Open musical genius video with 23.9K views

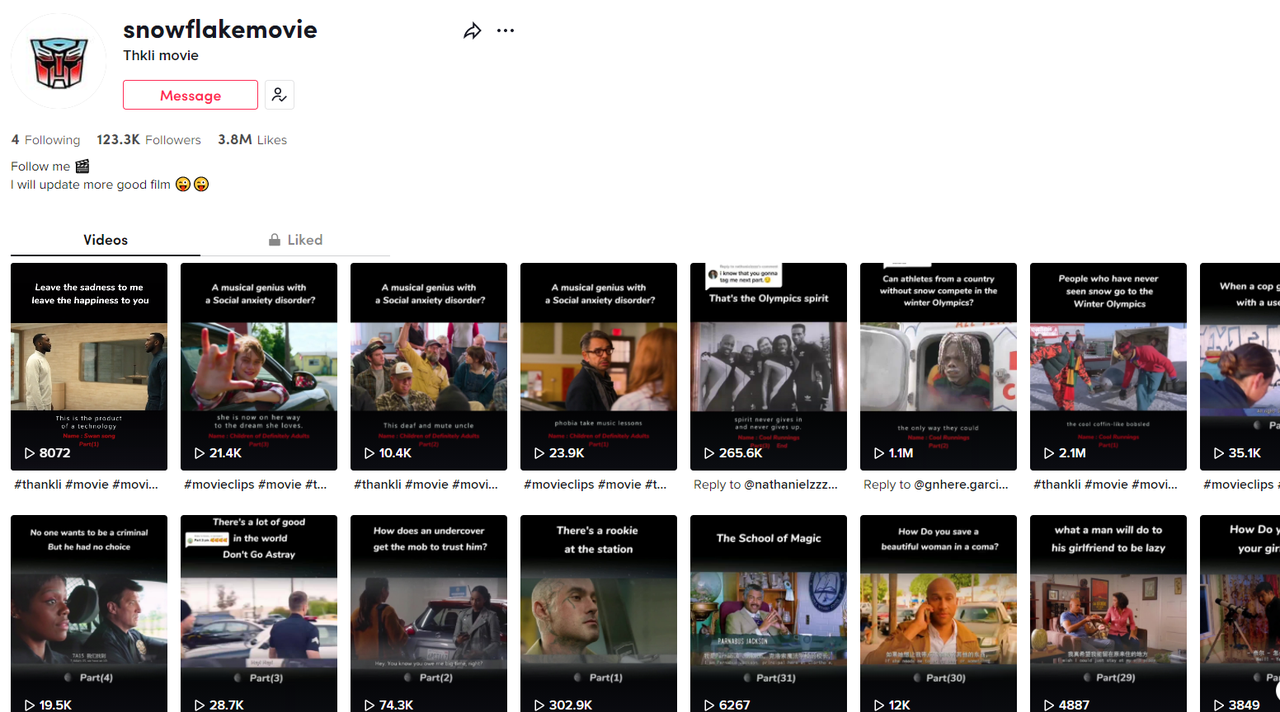pos(599,366)
